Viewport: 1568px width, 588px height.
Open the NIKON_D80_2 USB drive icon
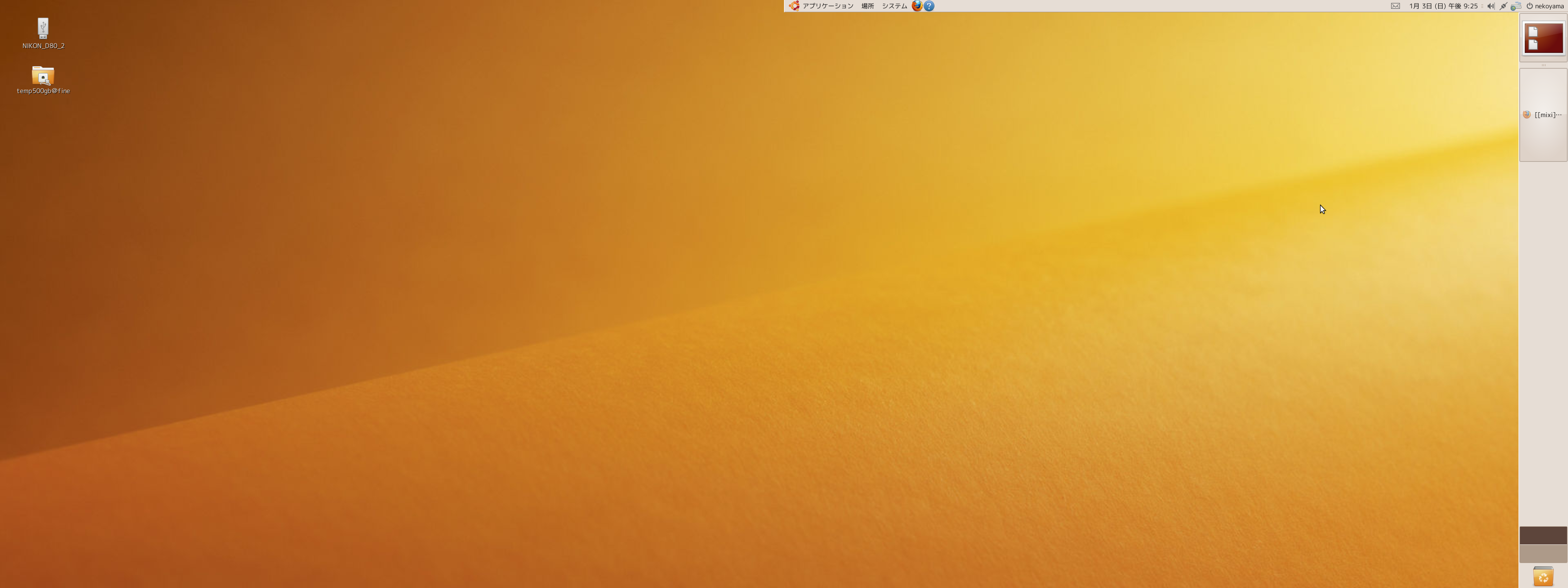pyautogui.click(x=43, y=28)
